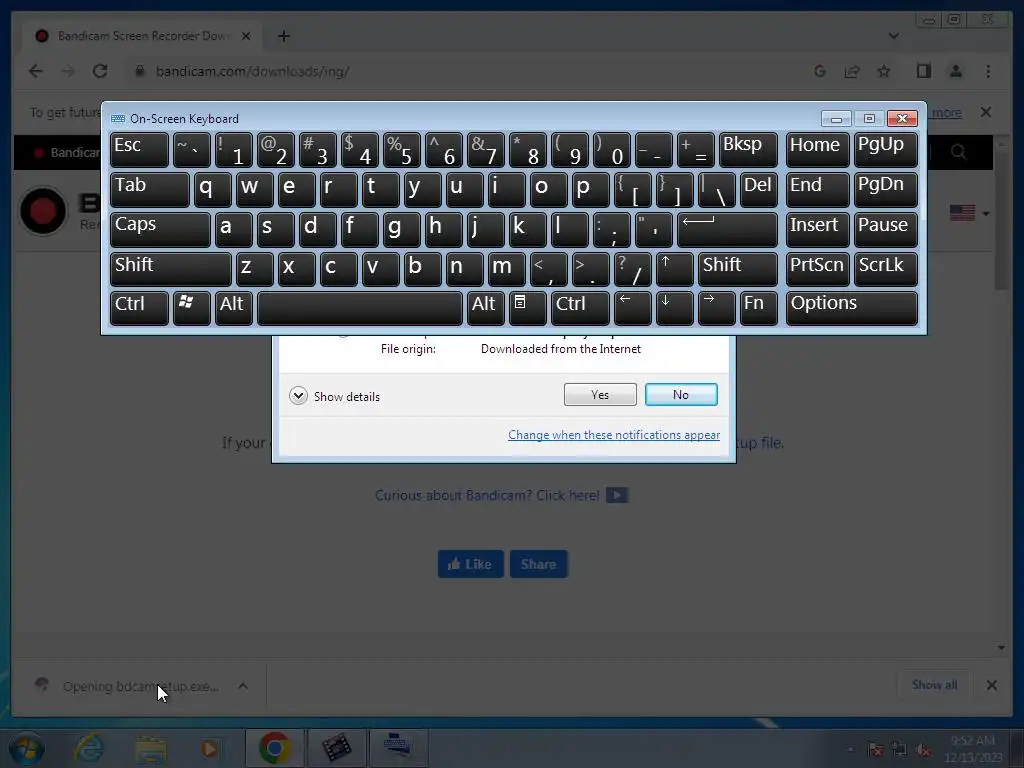This screenshot has width=1024, height=768.
Task: Open Windows Explorer folder from taskbar
Action: (x=151, y=748)
